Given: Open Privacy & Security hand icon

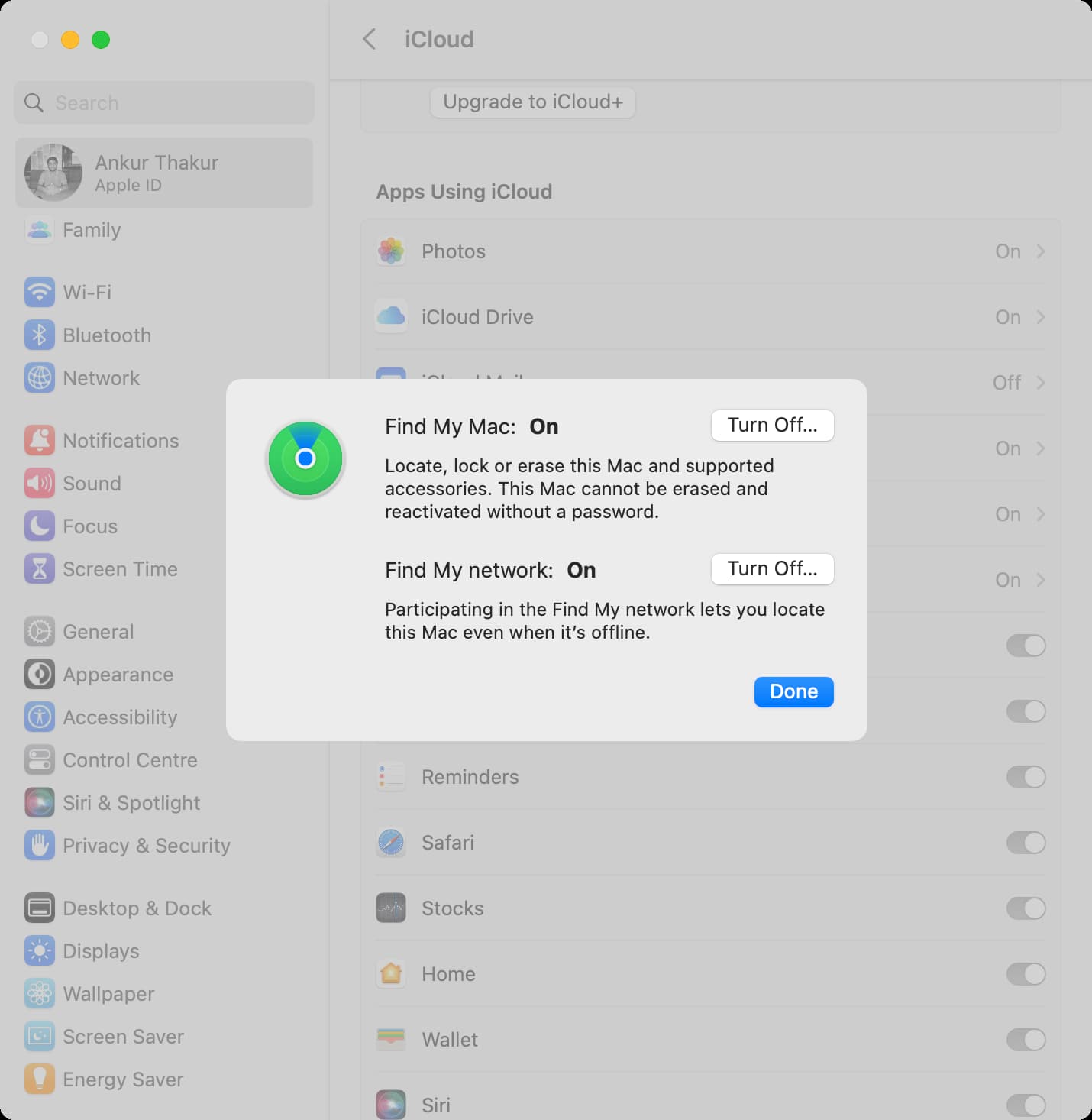Looking at the screenshot, I should click(40, 845).
